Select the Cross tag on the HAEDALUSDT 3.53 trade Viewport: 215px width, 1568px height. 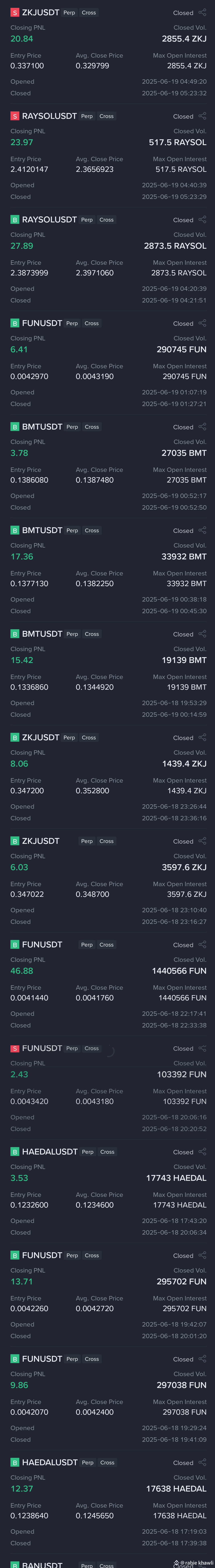(x=107, y=1152)
